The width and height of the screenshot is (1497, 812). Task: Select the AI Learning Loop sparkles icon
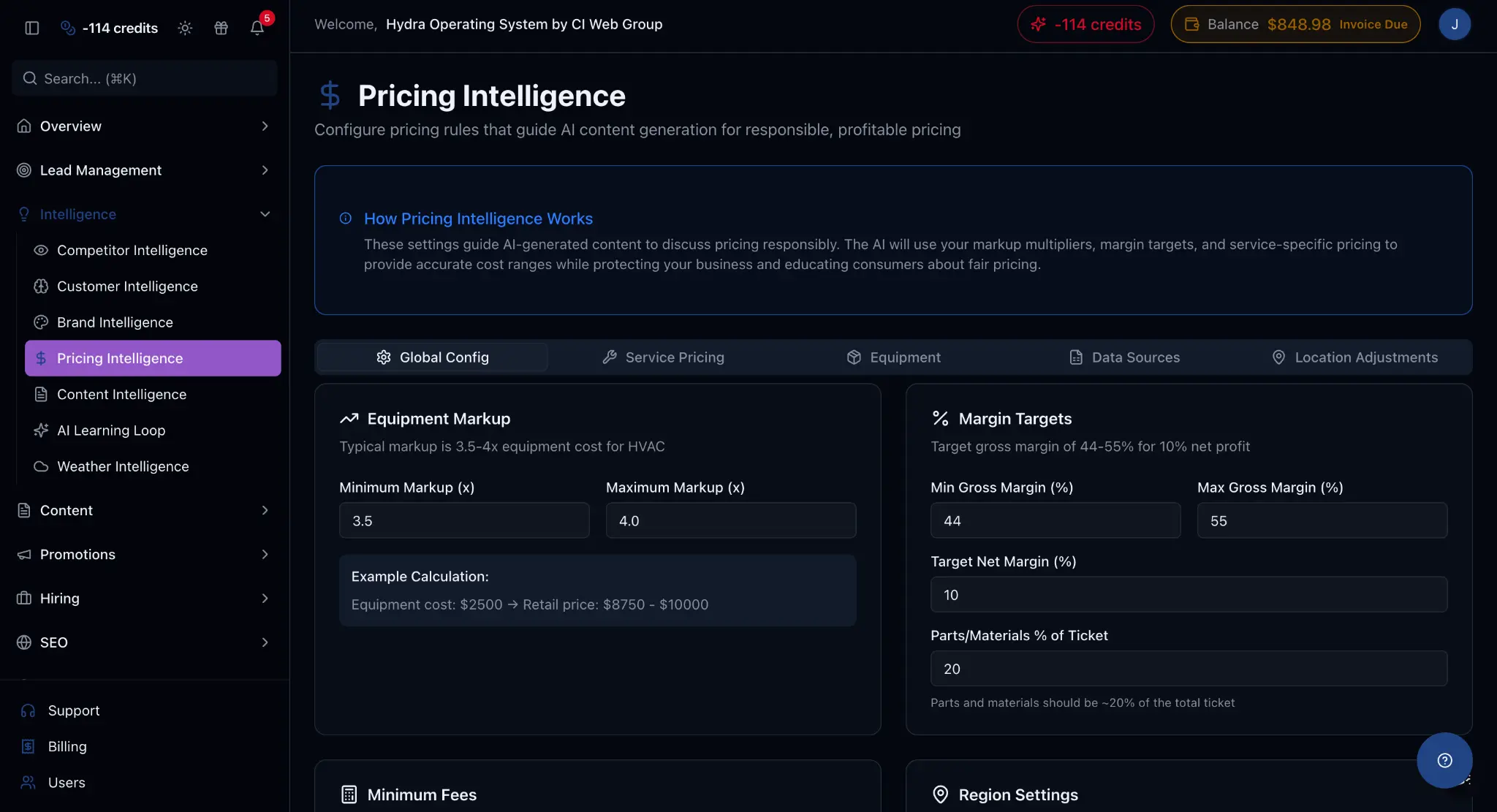click(x=42, y=430)
